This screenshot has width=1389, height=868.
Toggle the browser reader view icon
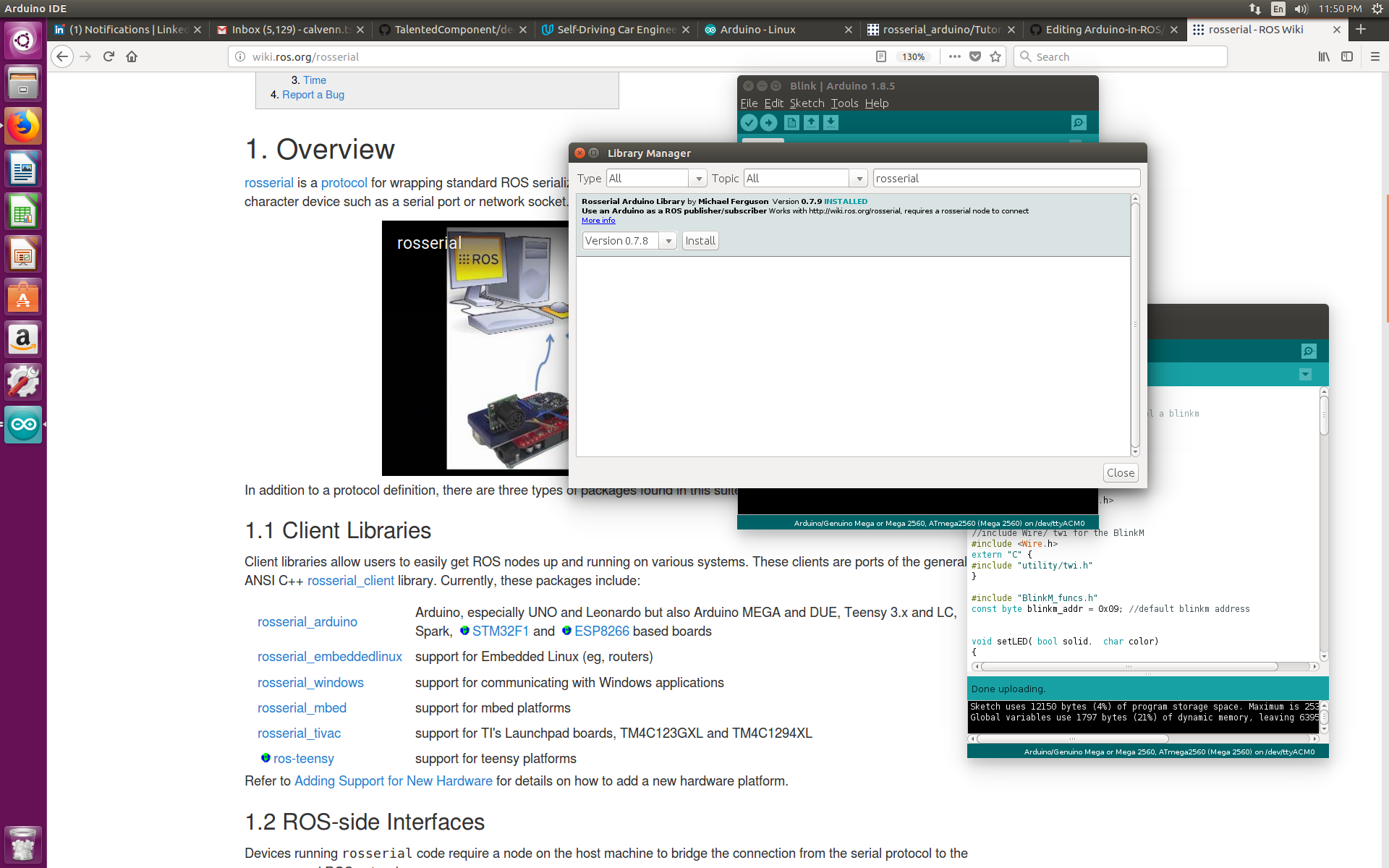coord(880,56)
